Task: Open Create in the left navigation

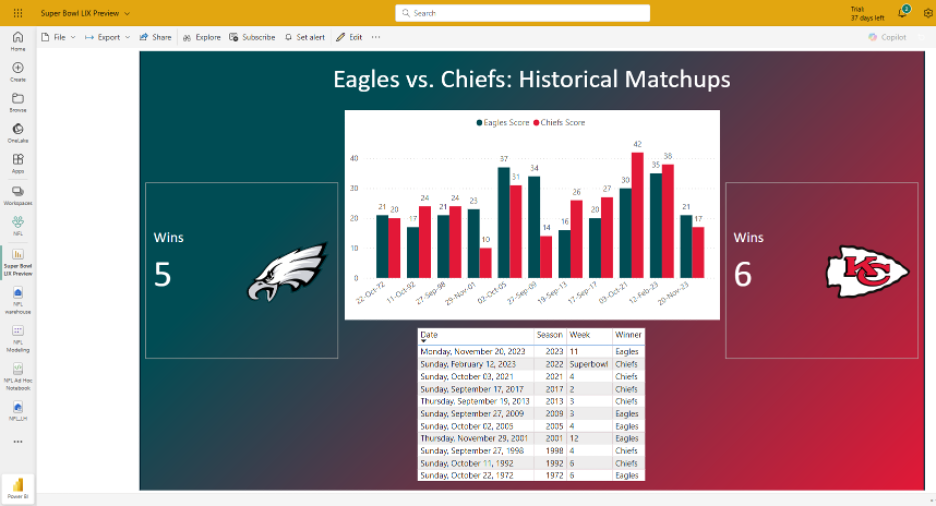Action: click(18, 72)
